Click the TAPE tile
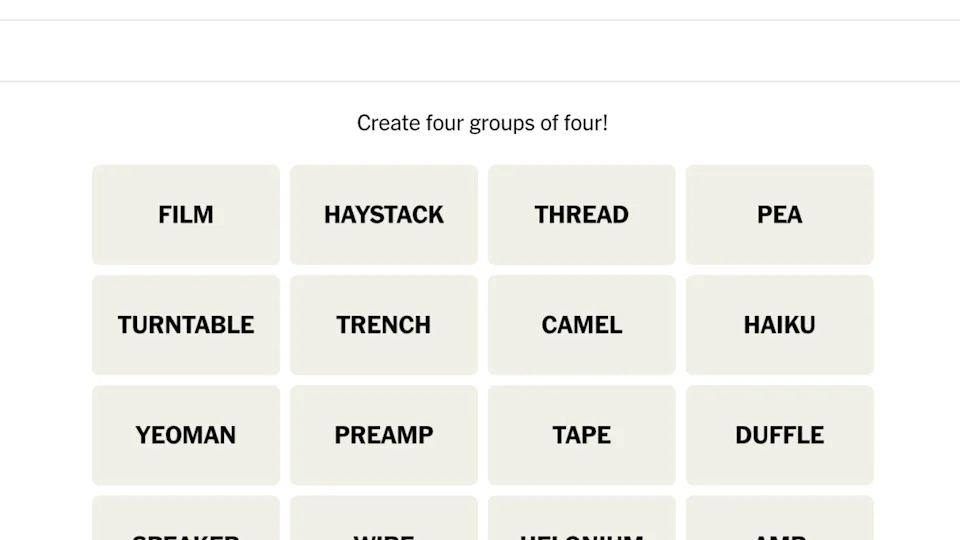The width and height of the screenshot is (960, 540). click(582, 435)
